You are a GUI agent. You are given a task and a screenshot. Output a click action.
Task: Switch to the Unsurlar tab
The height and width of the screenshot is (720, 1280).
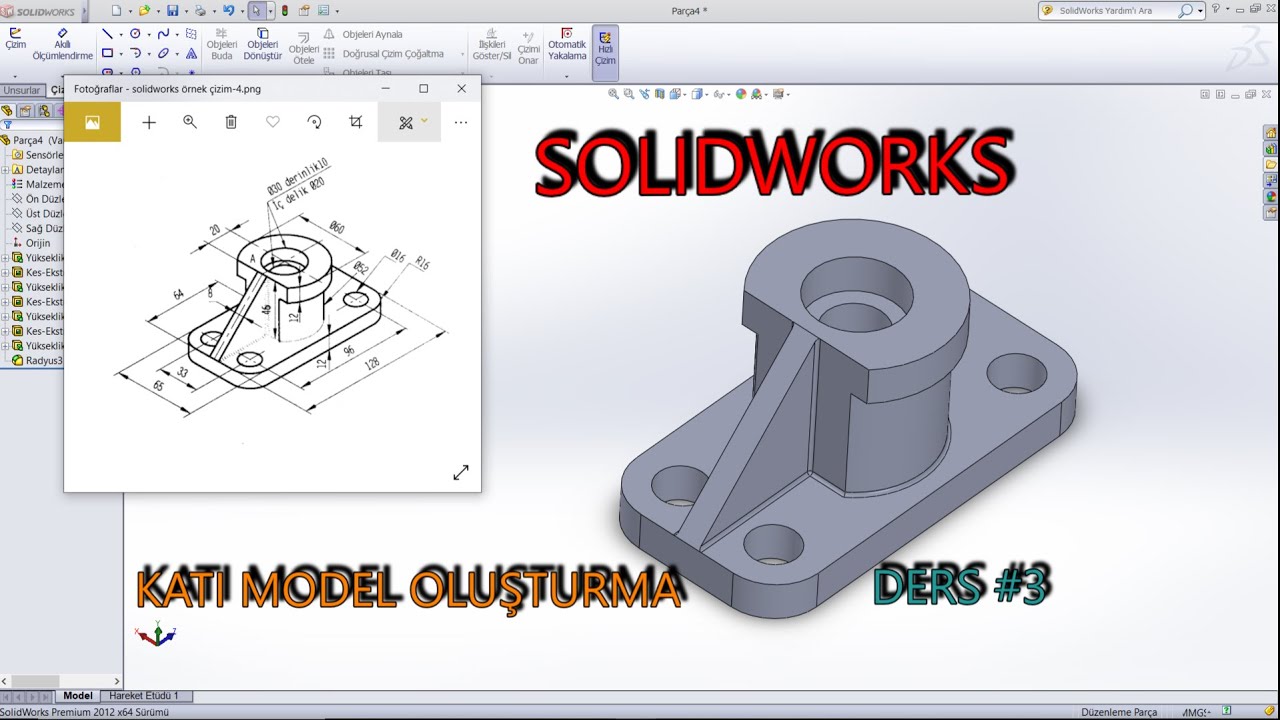click(x=23, y=90)
